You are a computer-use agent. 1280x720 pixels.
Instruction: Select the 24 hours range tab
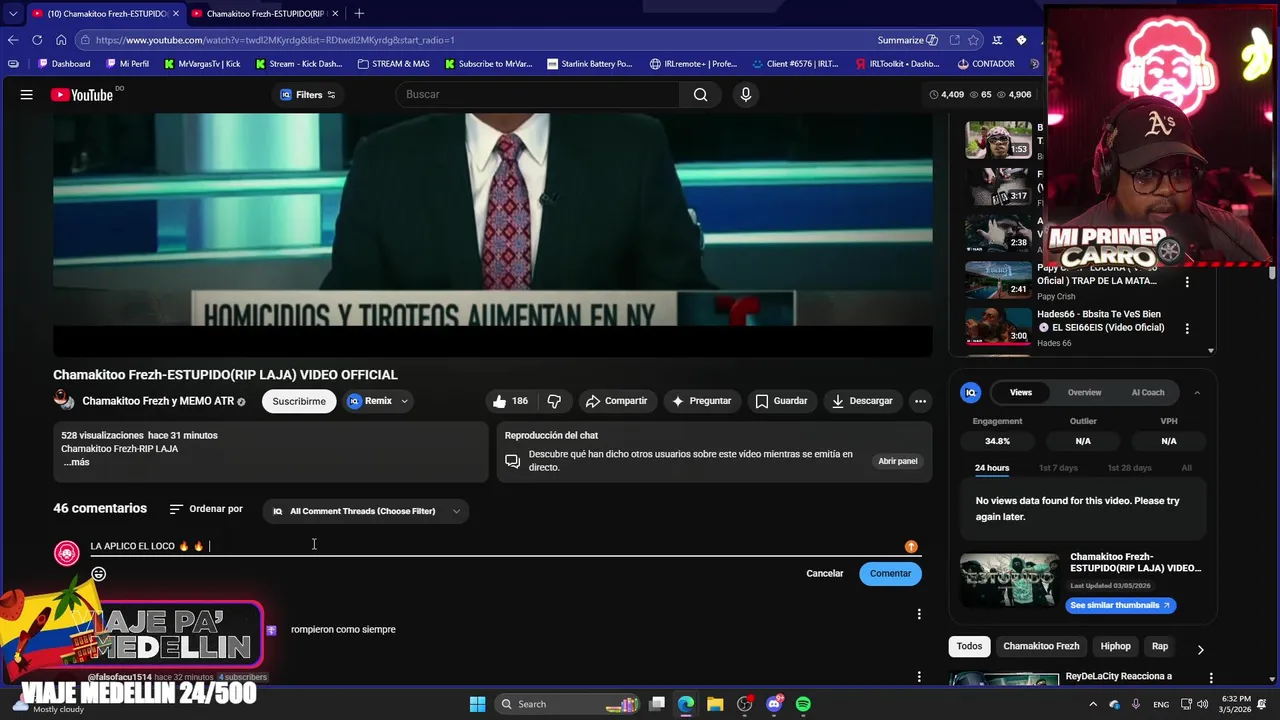click(992, 468)
